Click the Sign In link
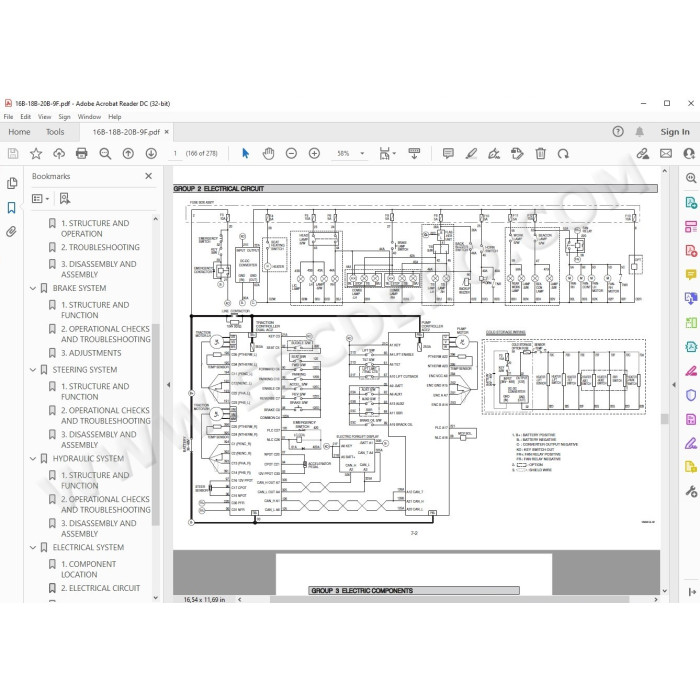Viewport: 700px width, 700px height. point(675,132)
